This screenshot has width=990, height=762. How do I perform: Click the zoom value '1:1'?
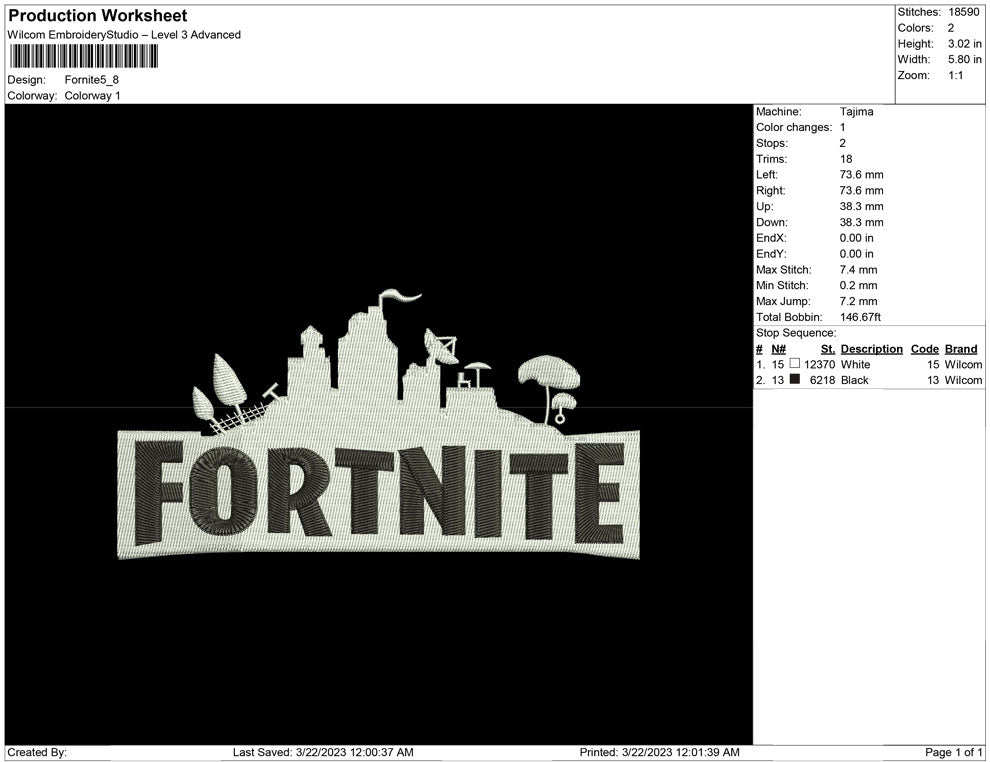pos(955,75)
